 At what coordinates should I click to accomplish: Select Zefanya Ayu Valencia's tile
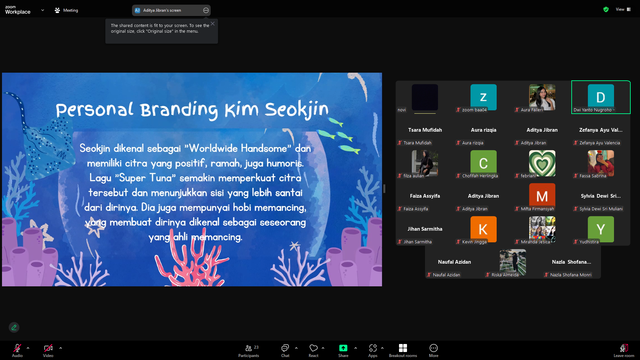600,130
